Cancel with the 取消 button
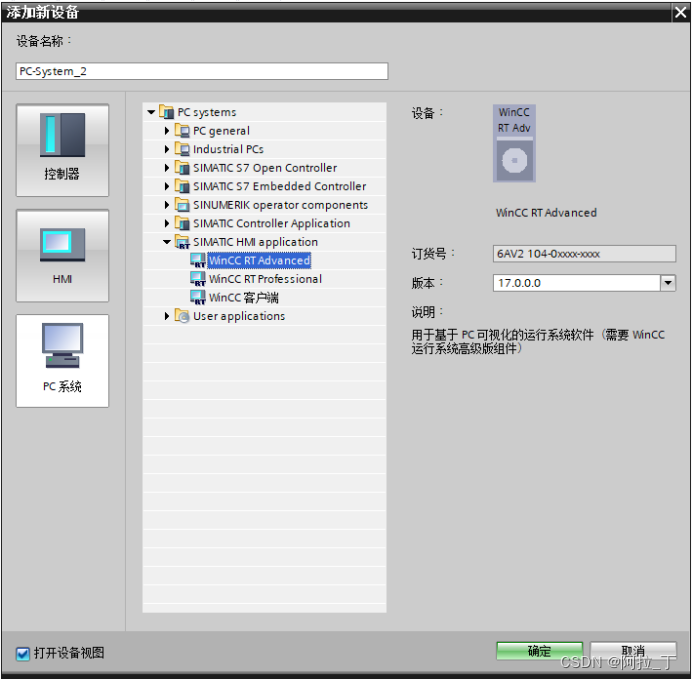The image size is (692, 680). point(633,651)
